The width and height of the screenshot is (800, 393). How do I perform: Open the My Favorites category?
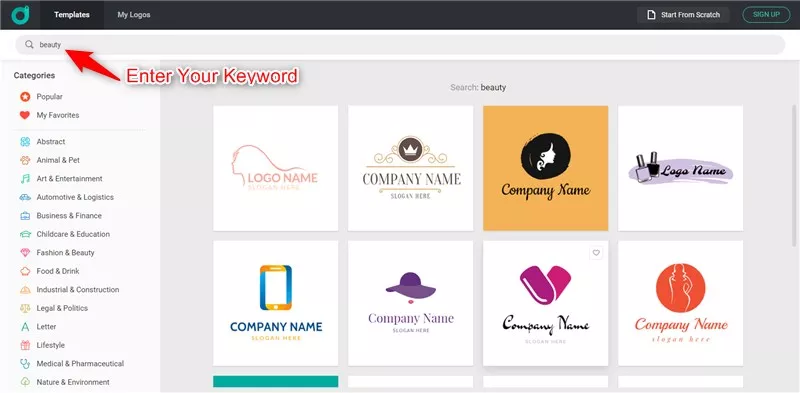58,115
